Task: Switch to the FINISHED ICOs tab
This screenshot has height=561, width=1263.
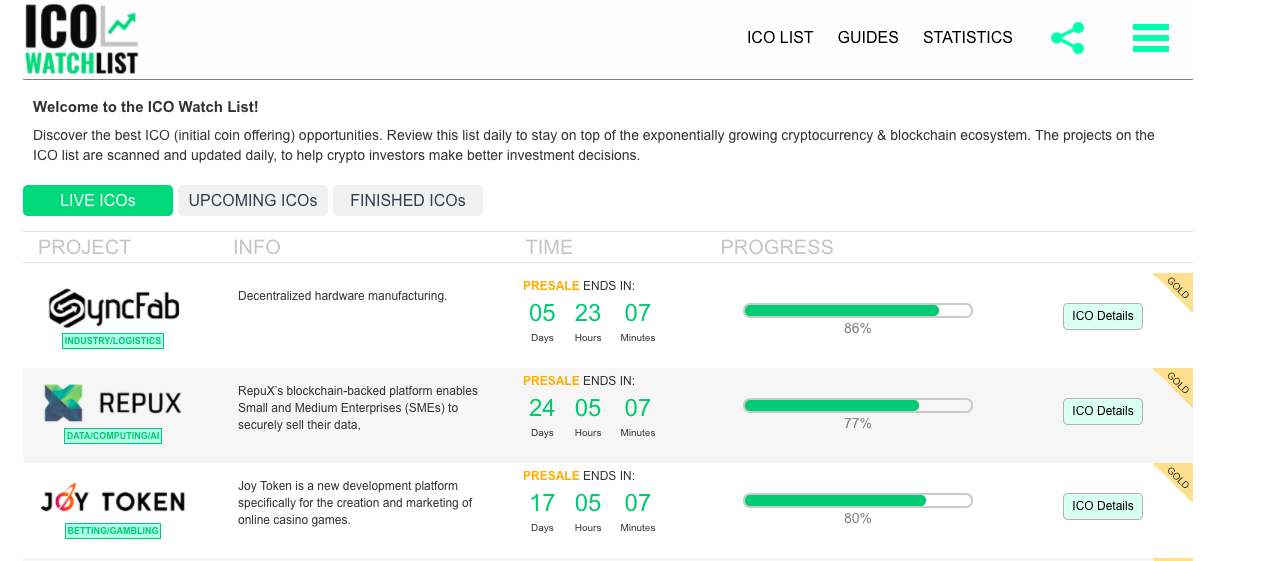Action: point(408,200)
